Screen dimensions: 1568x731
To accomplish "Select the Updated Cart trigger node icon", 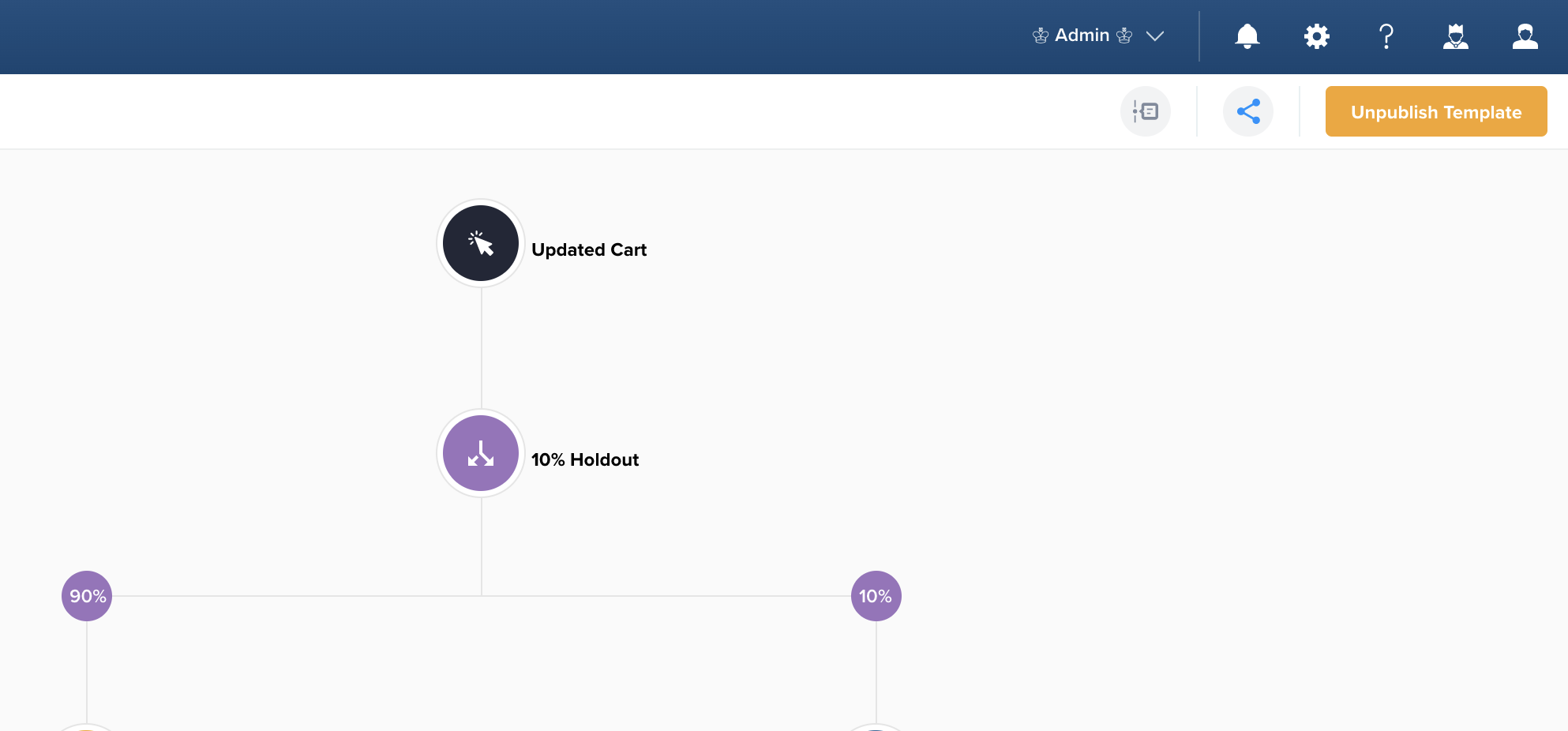I will tap(481, 243).
